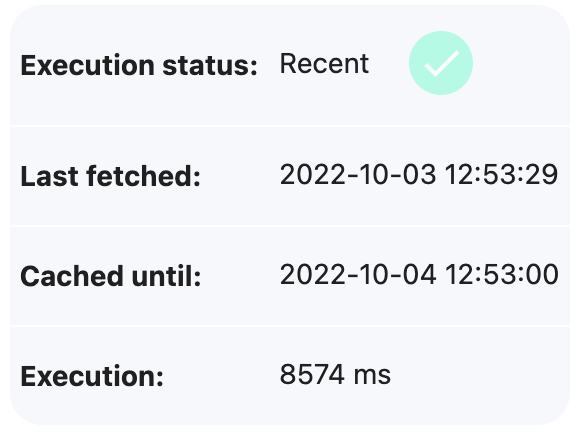Click the white tick inside the circle
The image size is (576, 432).
[x=442, y=64]
